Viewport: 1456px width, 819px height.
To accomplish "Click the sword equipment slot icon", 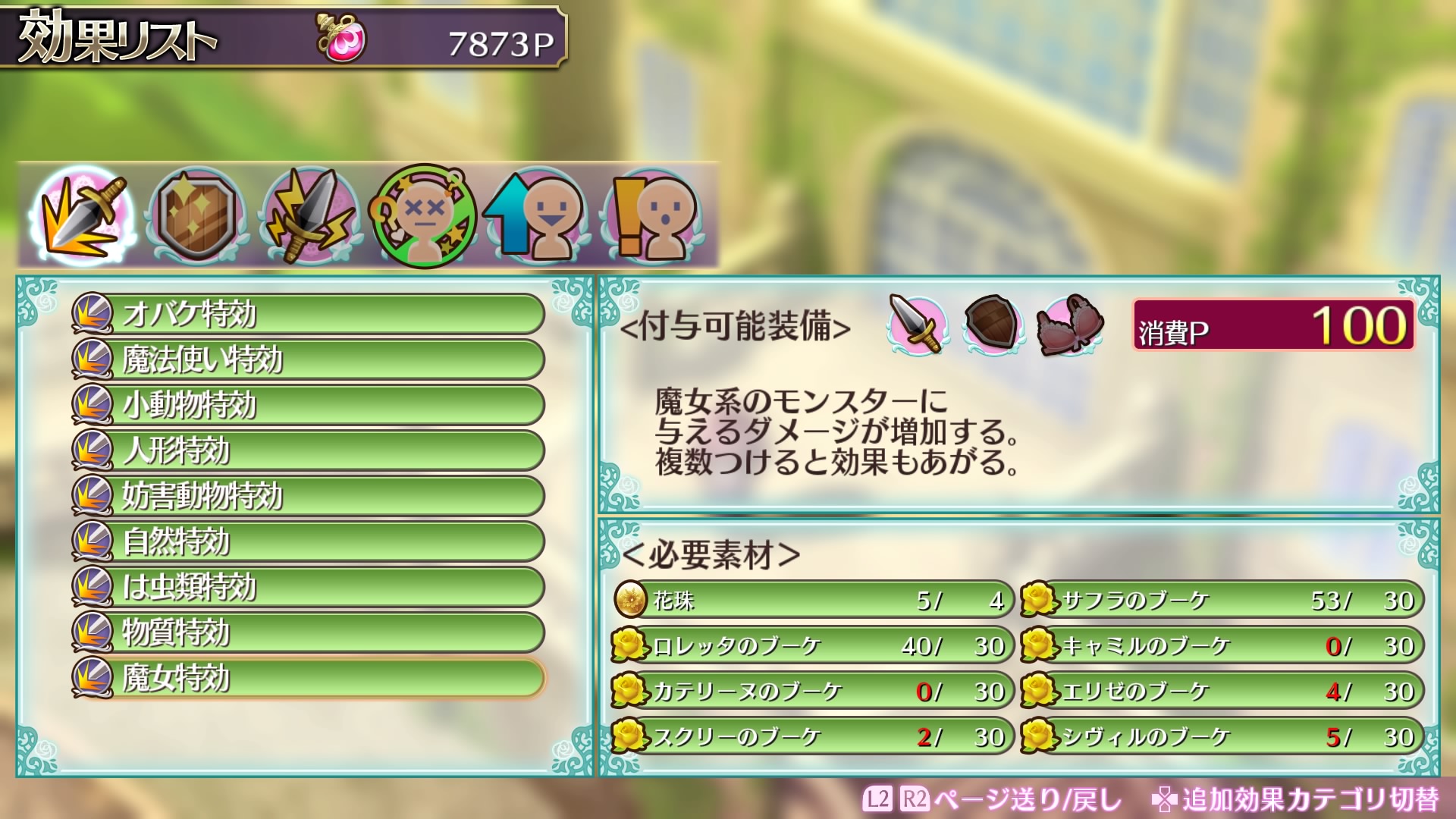I will coord(917,325).
